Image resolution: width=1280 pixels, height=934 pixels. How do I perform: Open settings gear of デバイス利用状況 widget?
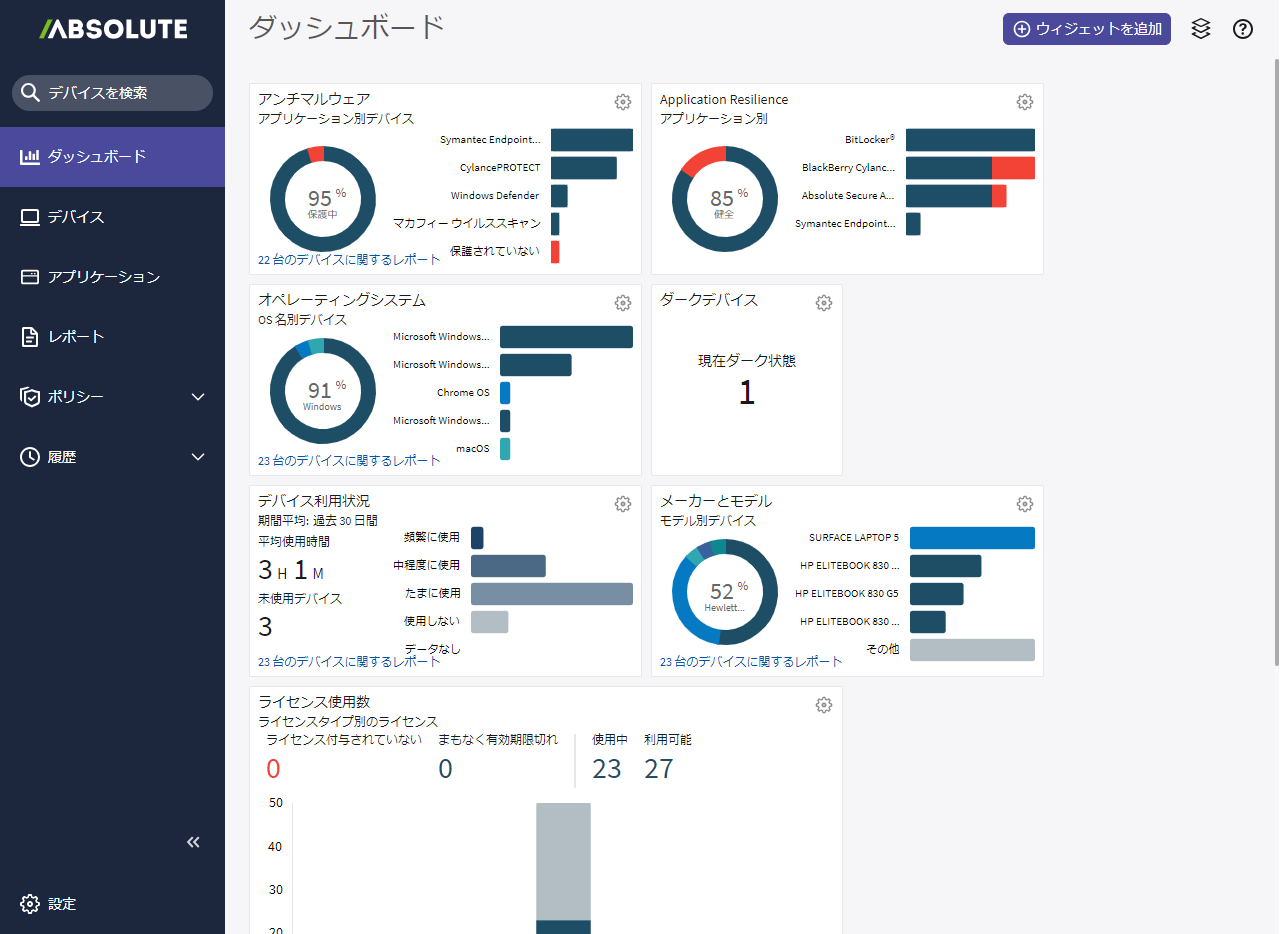(x=623, y=504)
